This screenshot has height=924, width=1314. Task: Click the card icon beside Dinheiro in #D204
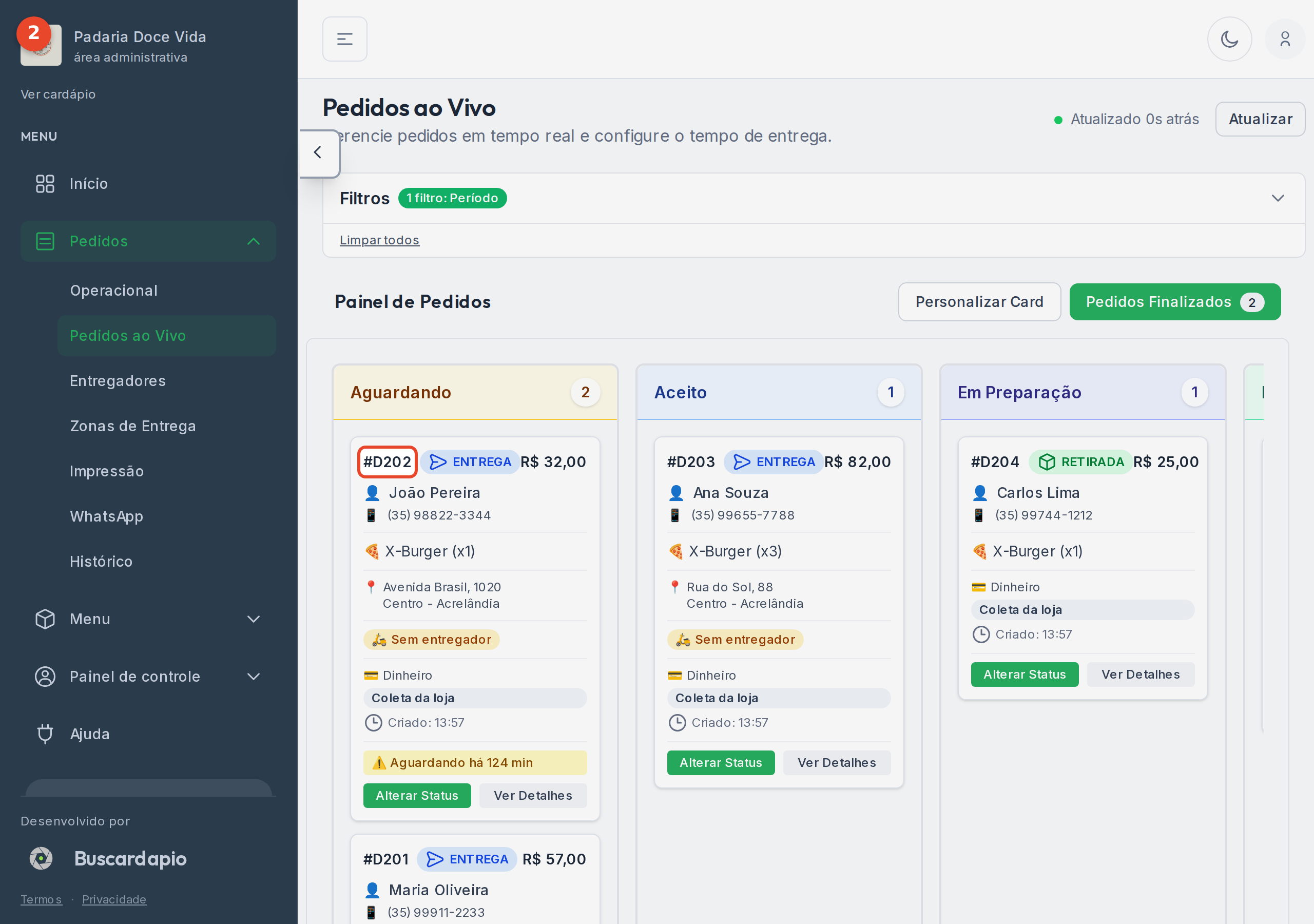[x=979, y=587]
